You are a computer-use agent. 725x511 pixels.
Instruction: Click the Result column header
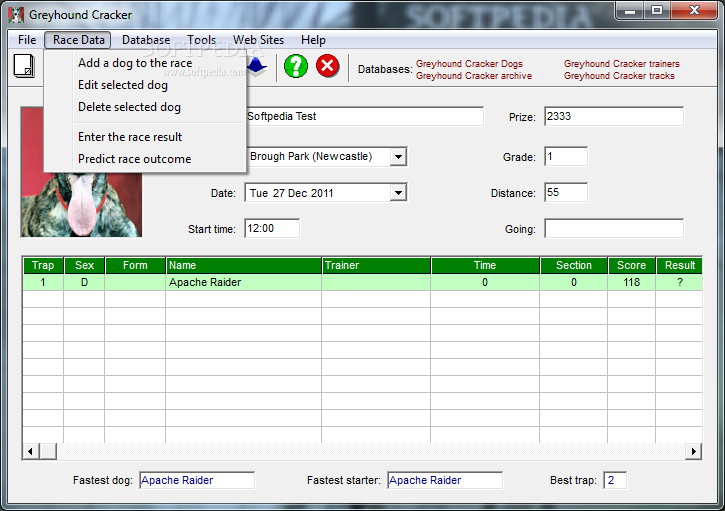click(x=679, y=265)
